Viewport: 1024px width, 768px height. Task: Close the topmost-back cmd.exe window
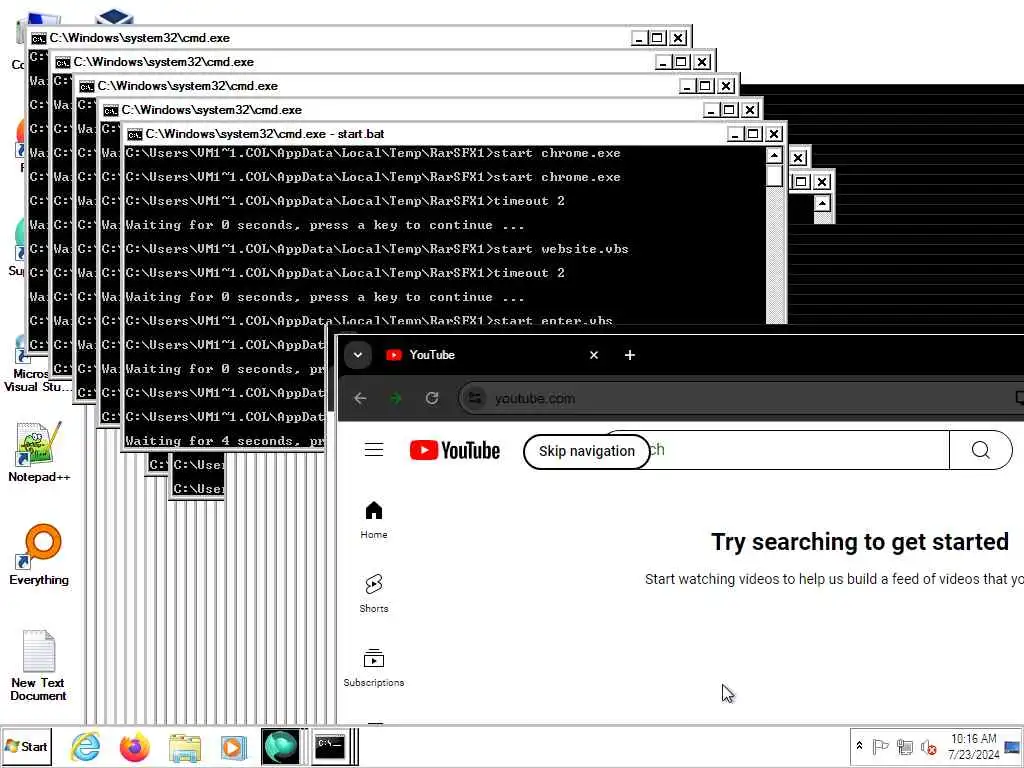(679, 38)
